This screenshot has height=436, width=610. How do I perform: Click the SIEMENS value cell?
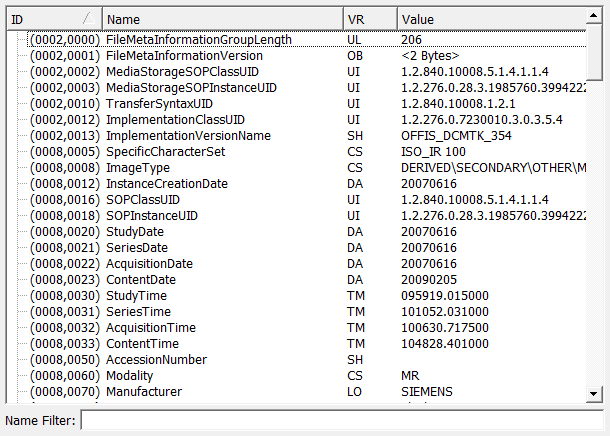click(427, 391)
